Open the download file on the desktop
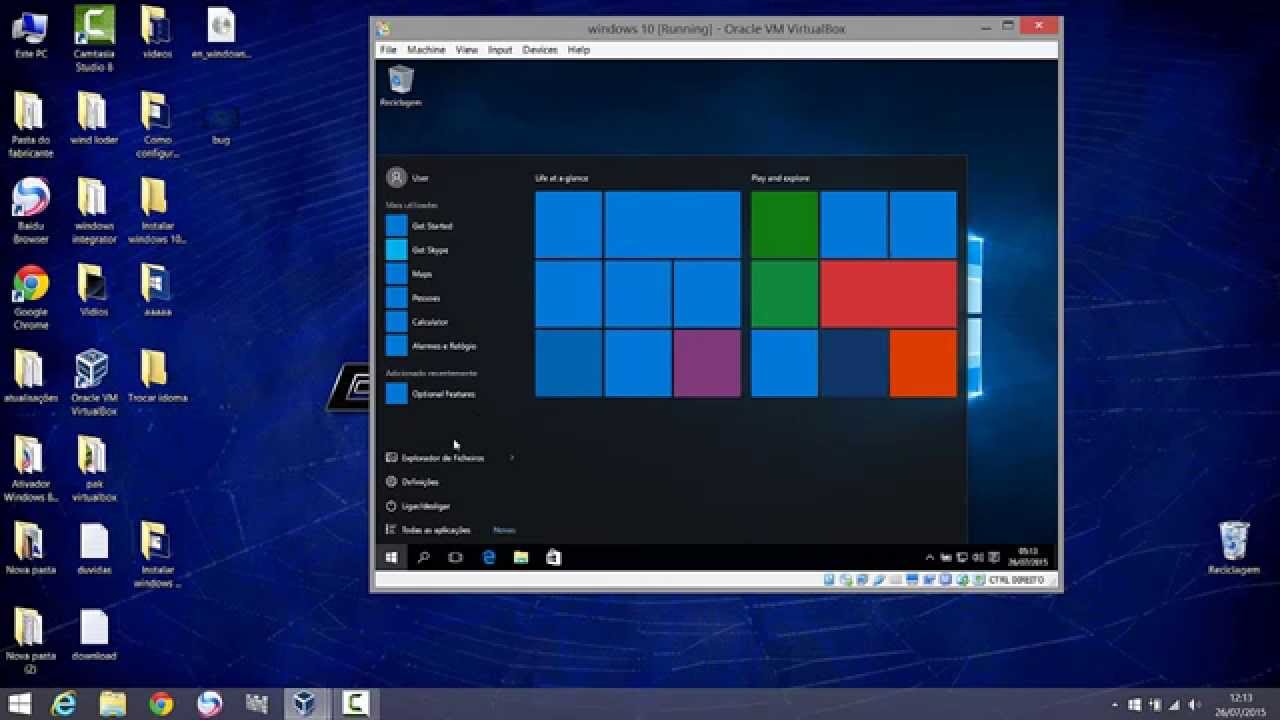This screenshot has height=720, width=1280. point(94,636)
